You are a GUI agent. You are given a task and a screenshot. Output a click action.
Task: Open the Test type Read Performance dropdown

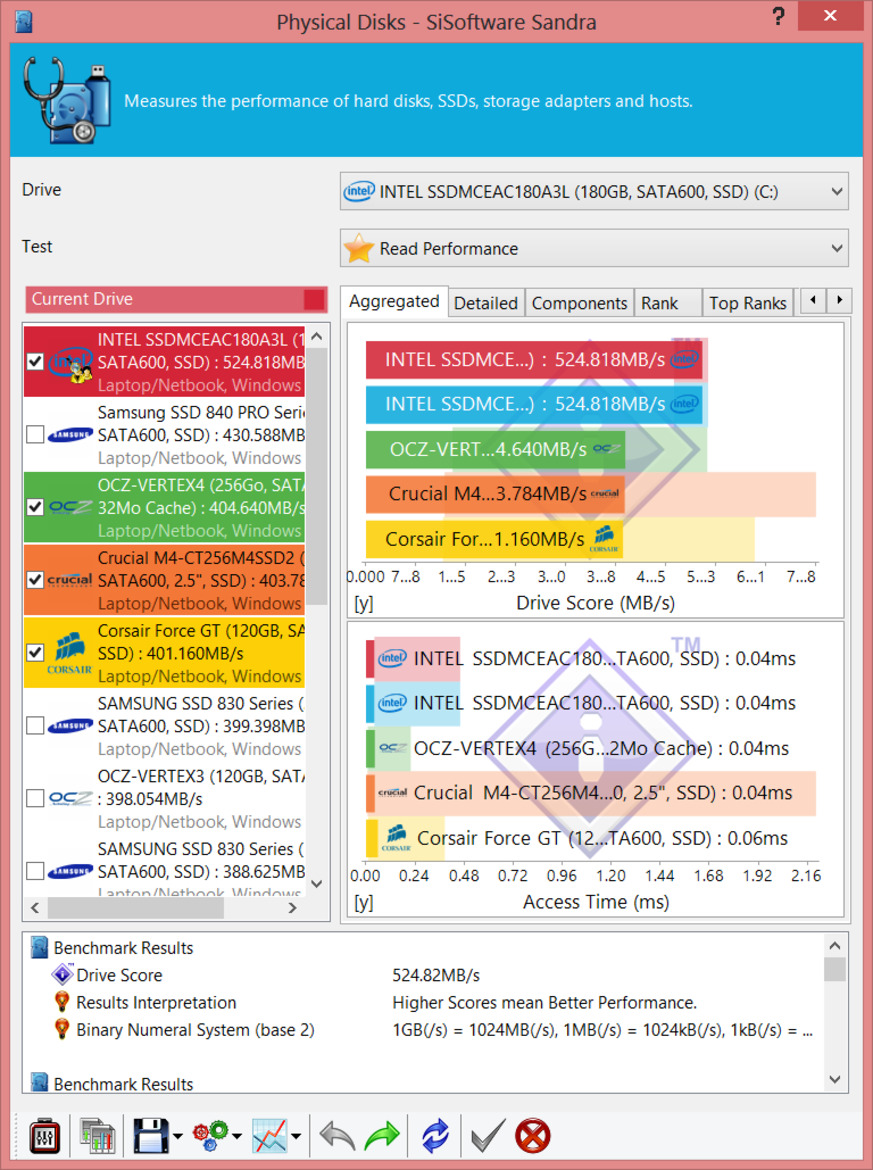point(594,248)
